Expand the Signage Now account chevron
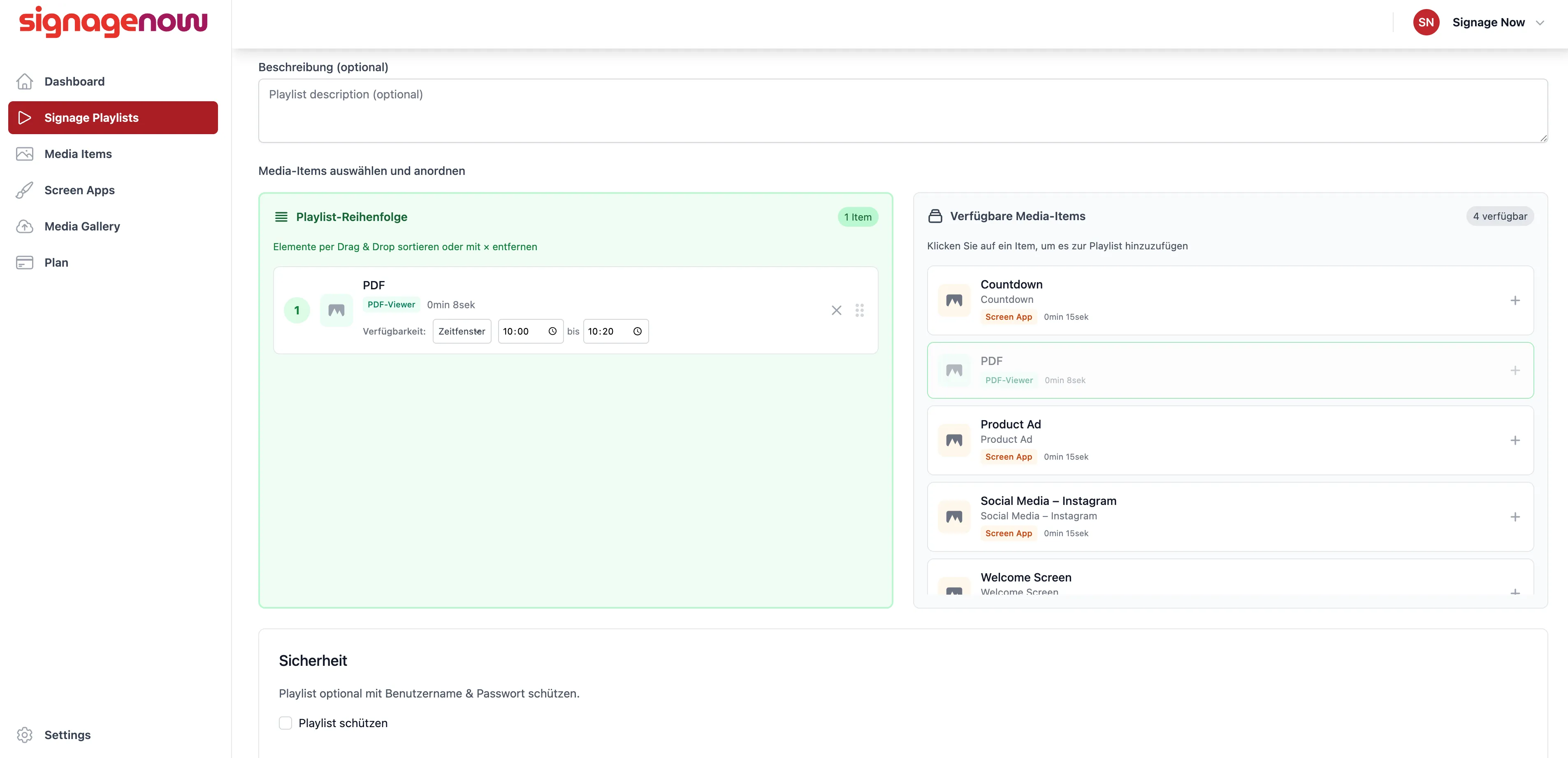Viewport: 1568px width, 758px height. click(1539, 23)
